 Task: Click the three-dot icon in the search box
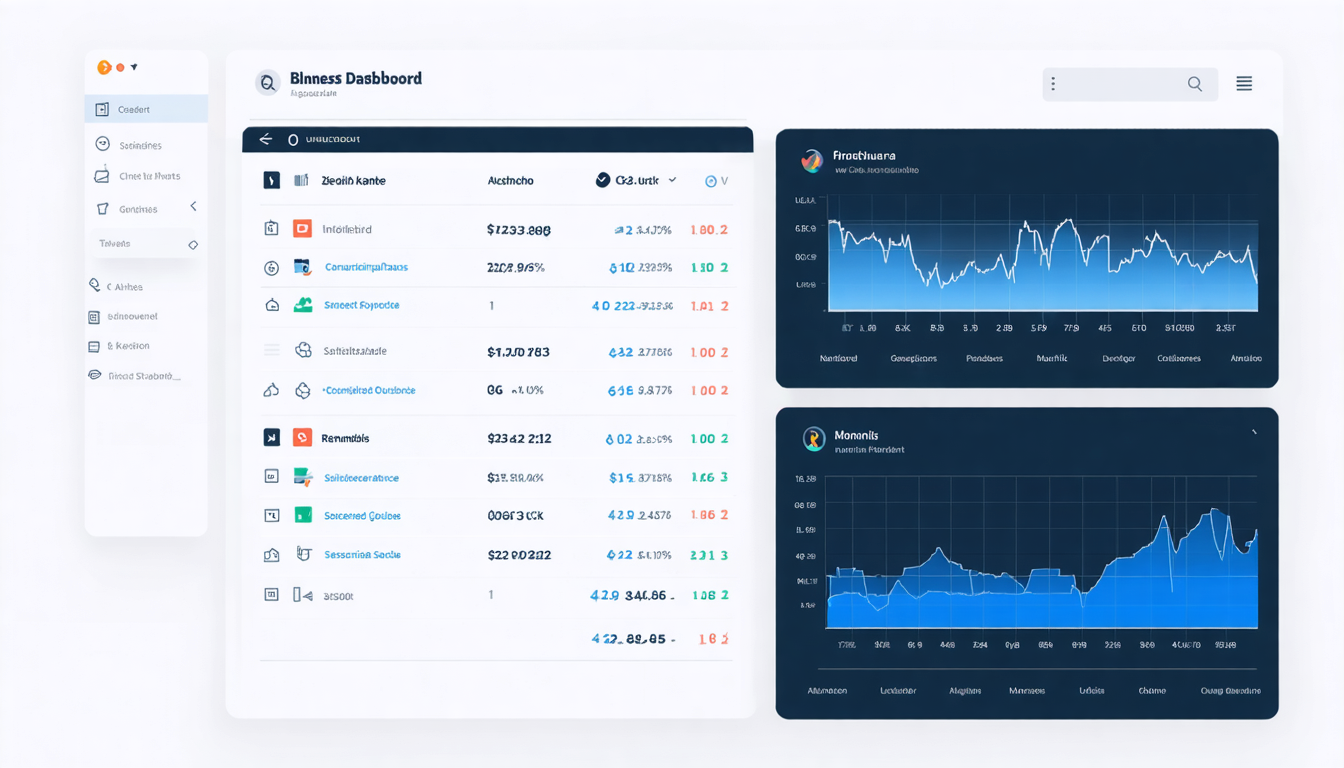click(1053, 84)
